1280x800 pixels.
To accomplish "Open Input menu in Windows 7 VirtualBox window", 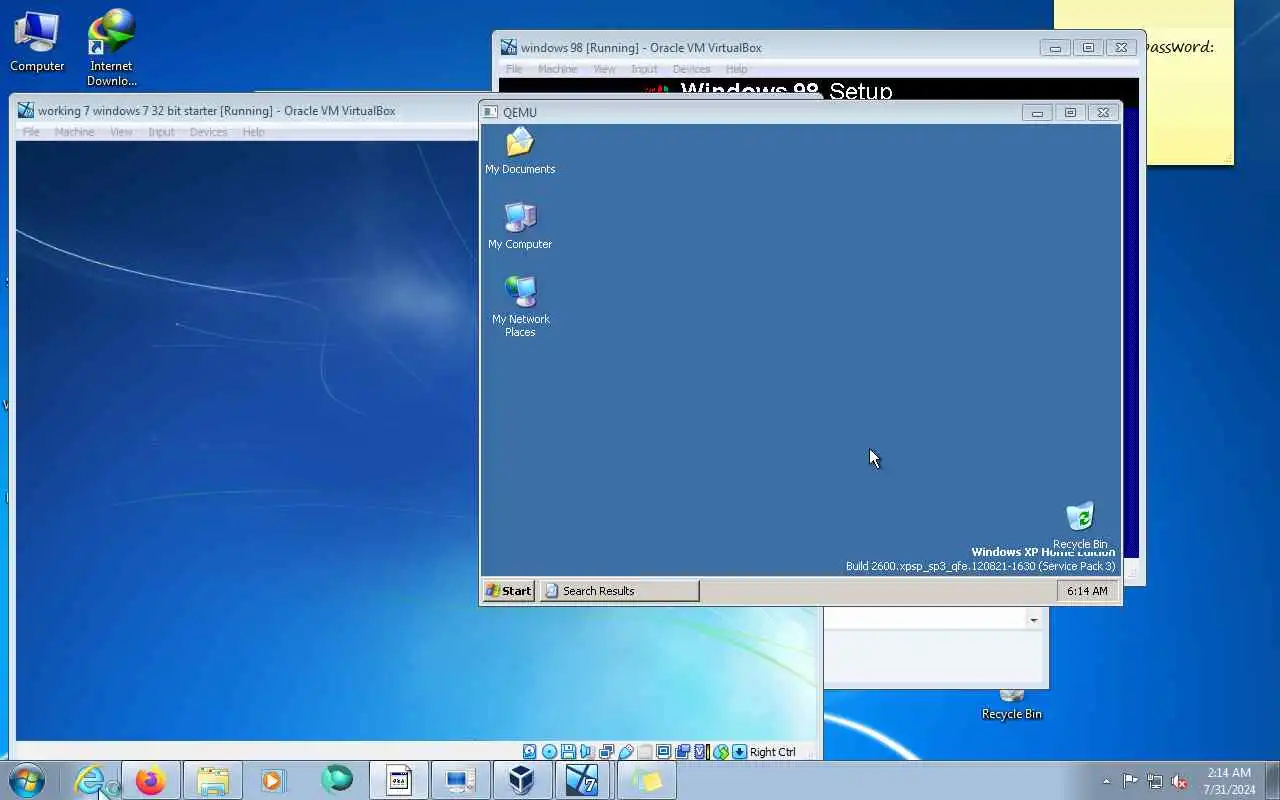I will click(161, 132).
